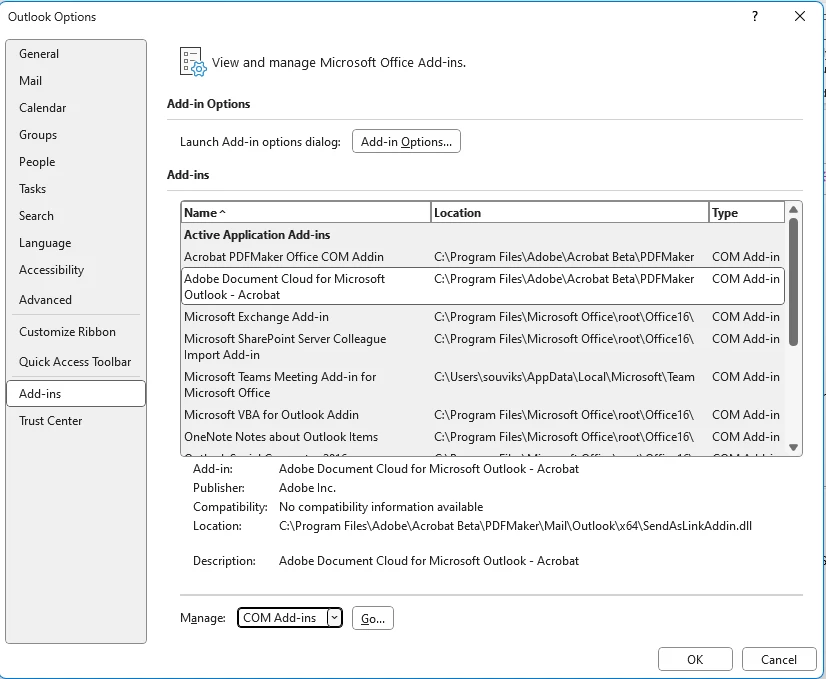826x679 pixels.
Task: Go to Groups options
Action: coord(76,134)
